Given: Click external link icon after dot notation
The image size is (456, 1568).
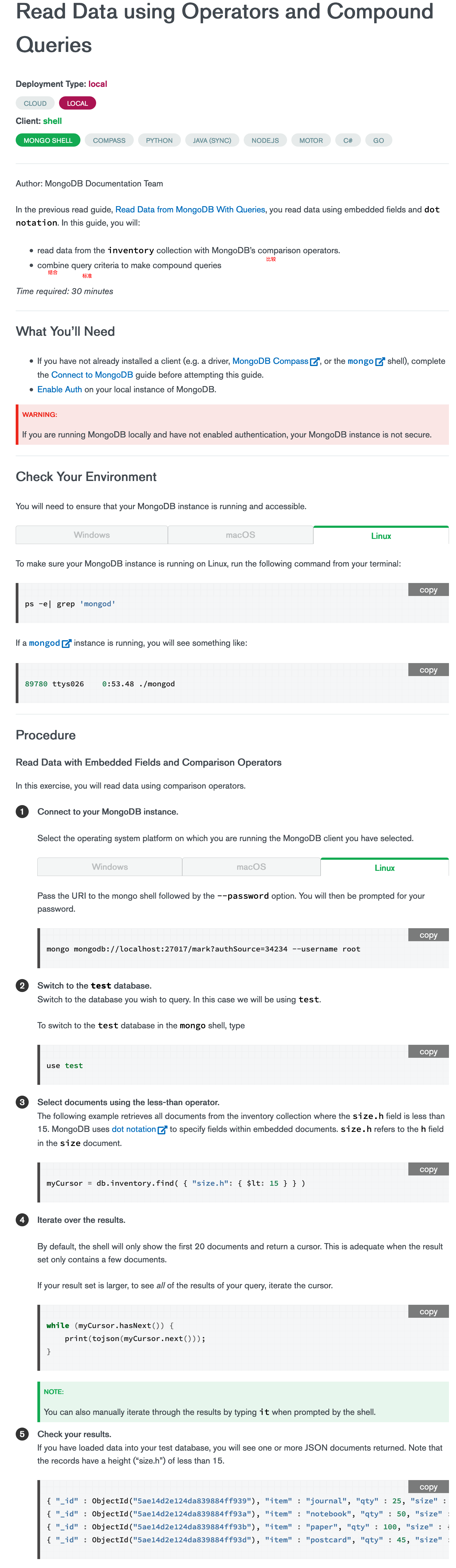Looking at the screenshot, I should click(x=162, y=1130).
